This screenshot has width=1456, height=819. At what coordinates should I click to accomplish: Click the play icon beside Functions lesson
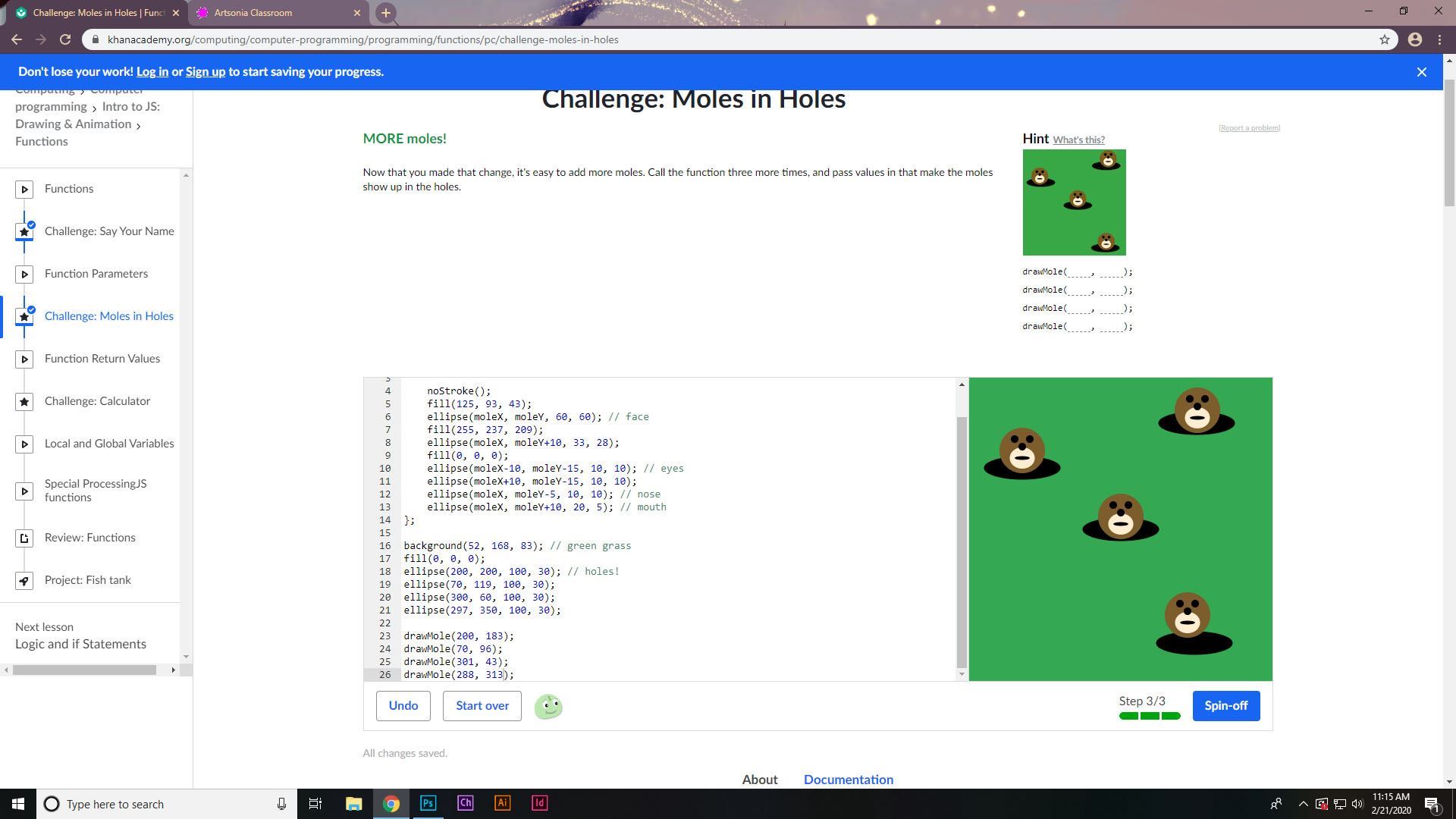tap(24, 189)
